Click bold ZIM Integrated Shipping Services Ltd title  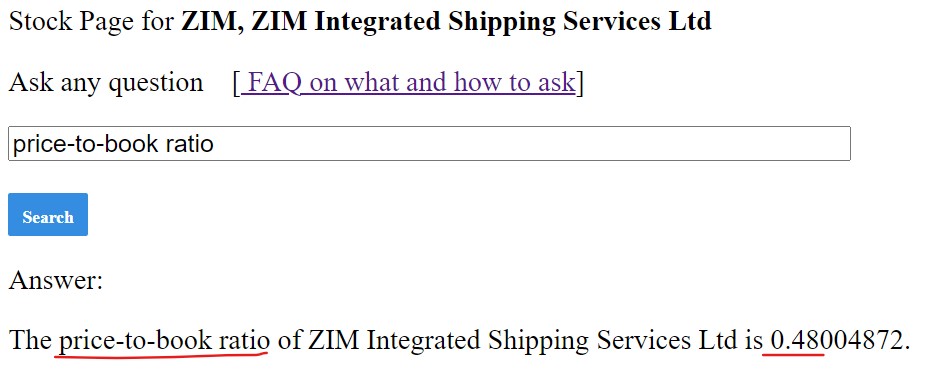[481, 21]
